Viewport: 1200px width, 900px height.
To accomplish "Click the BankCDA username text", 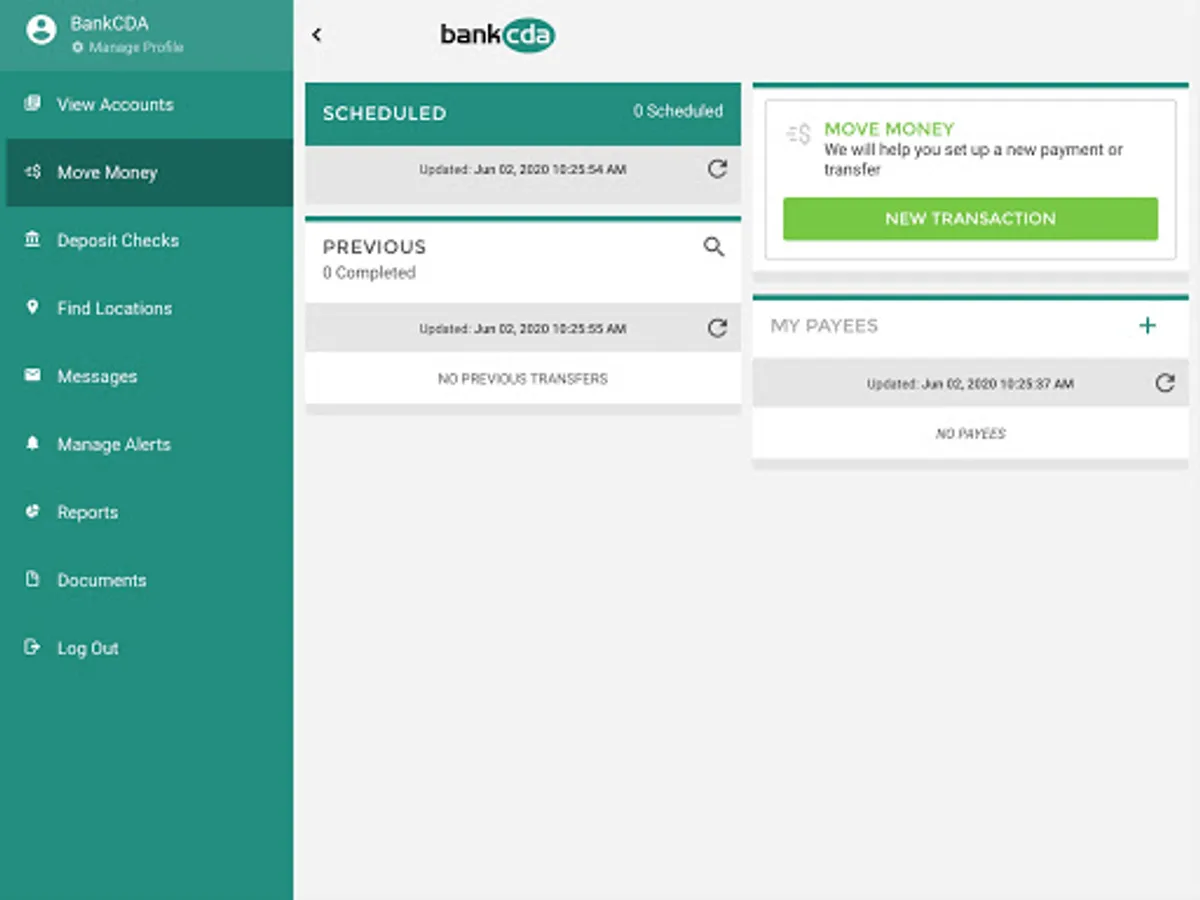I will (109, 24).
